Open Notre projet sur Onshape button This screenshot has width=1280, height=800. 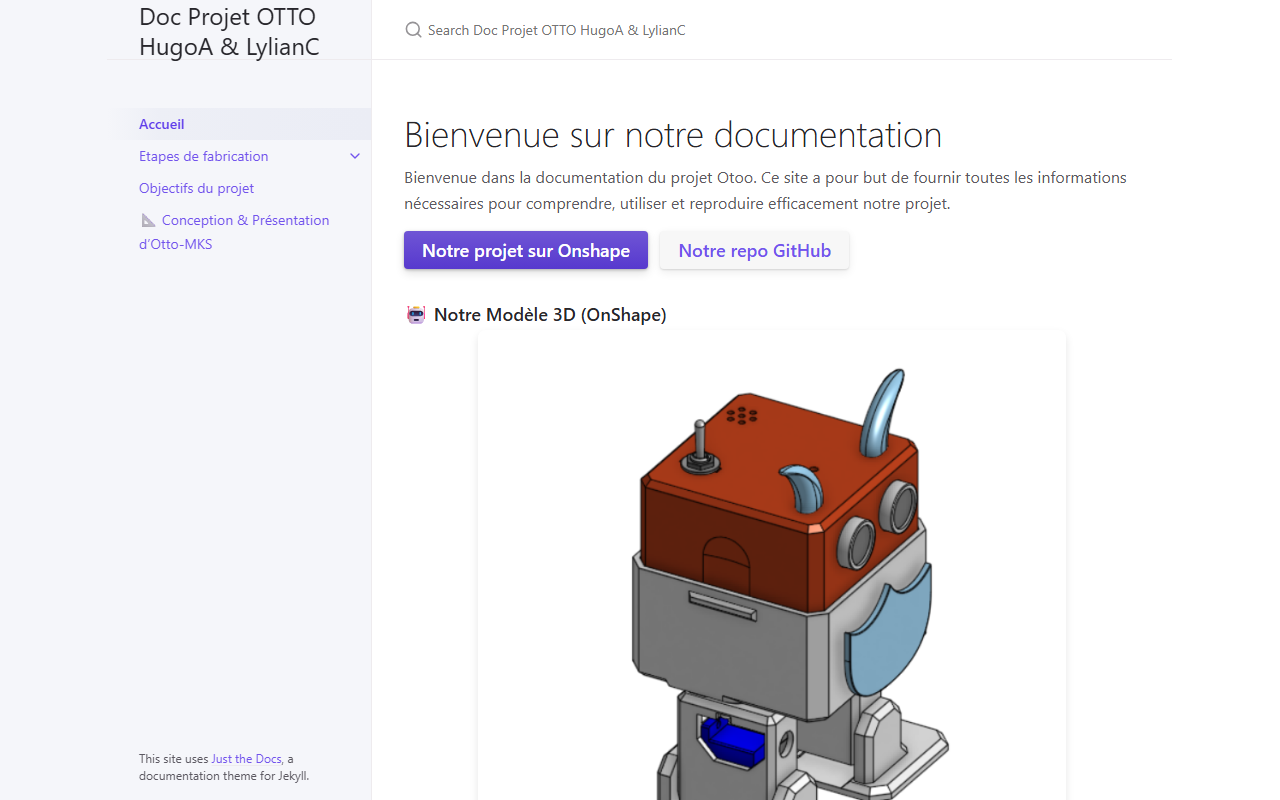pos(526,250)
